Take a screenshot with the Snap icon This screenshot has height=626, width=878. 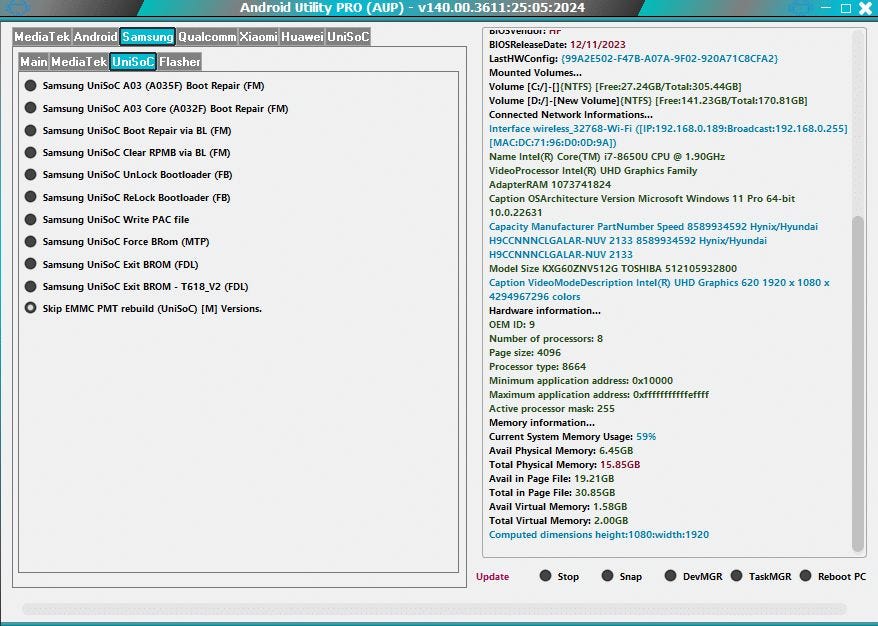pyautogui.click(x=608, y=576)
